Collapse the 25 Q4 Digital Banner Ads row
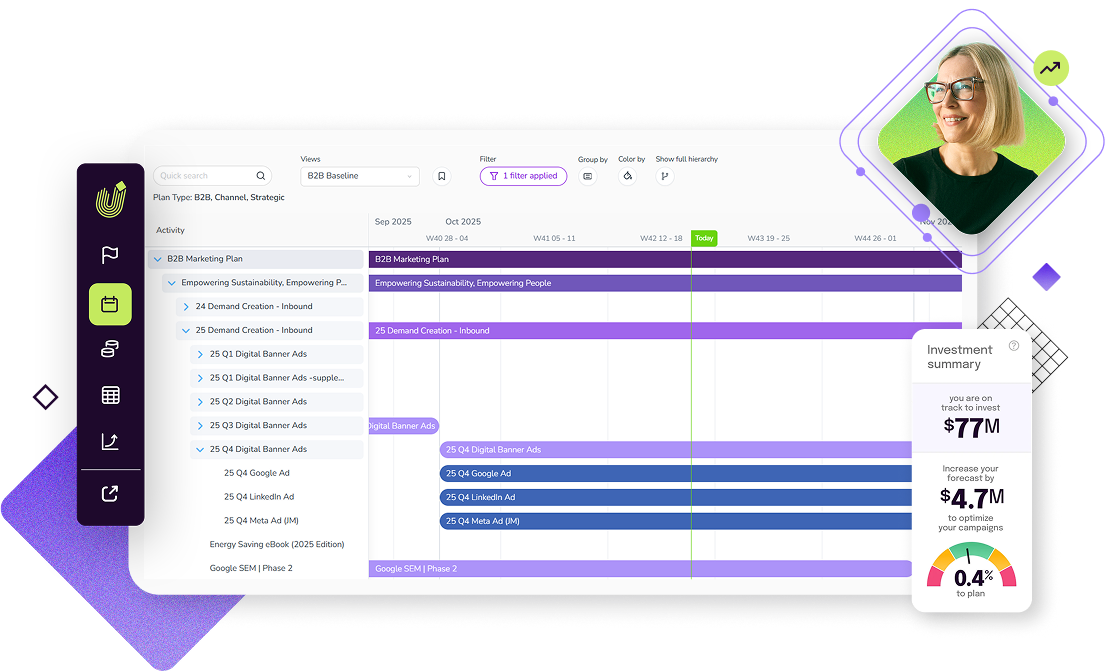The width and height of the screenshot is (1114, 671). tap(200, 450)
